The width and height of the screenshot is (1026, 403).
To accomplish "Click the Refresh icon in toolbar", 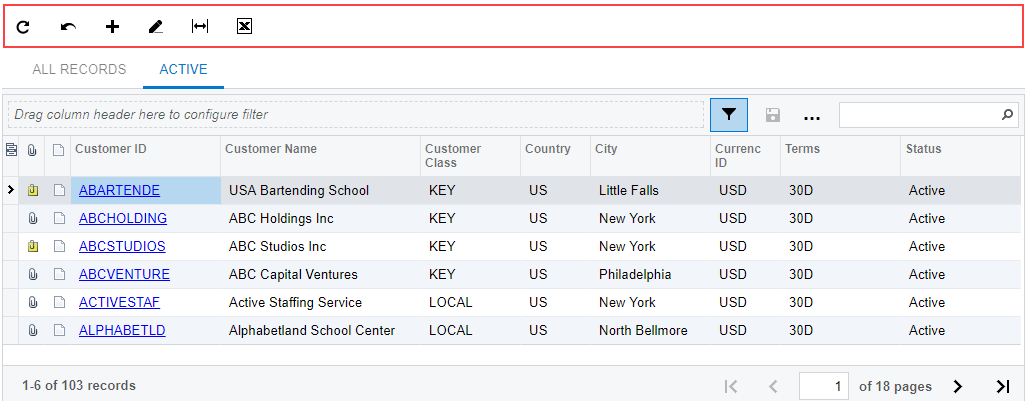I will (x=23, y=27).
